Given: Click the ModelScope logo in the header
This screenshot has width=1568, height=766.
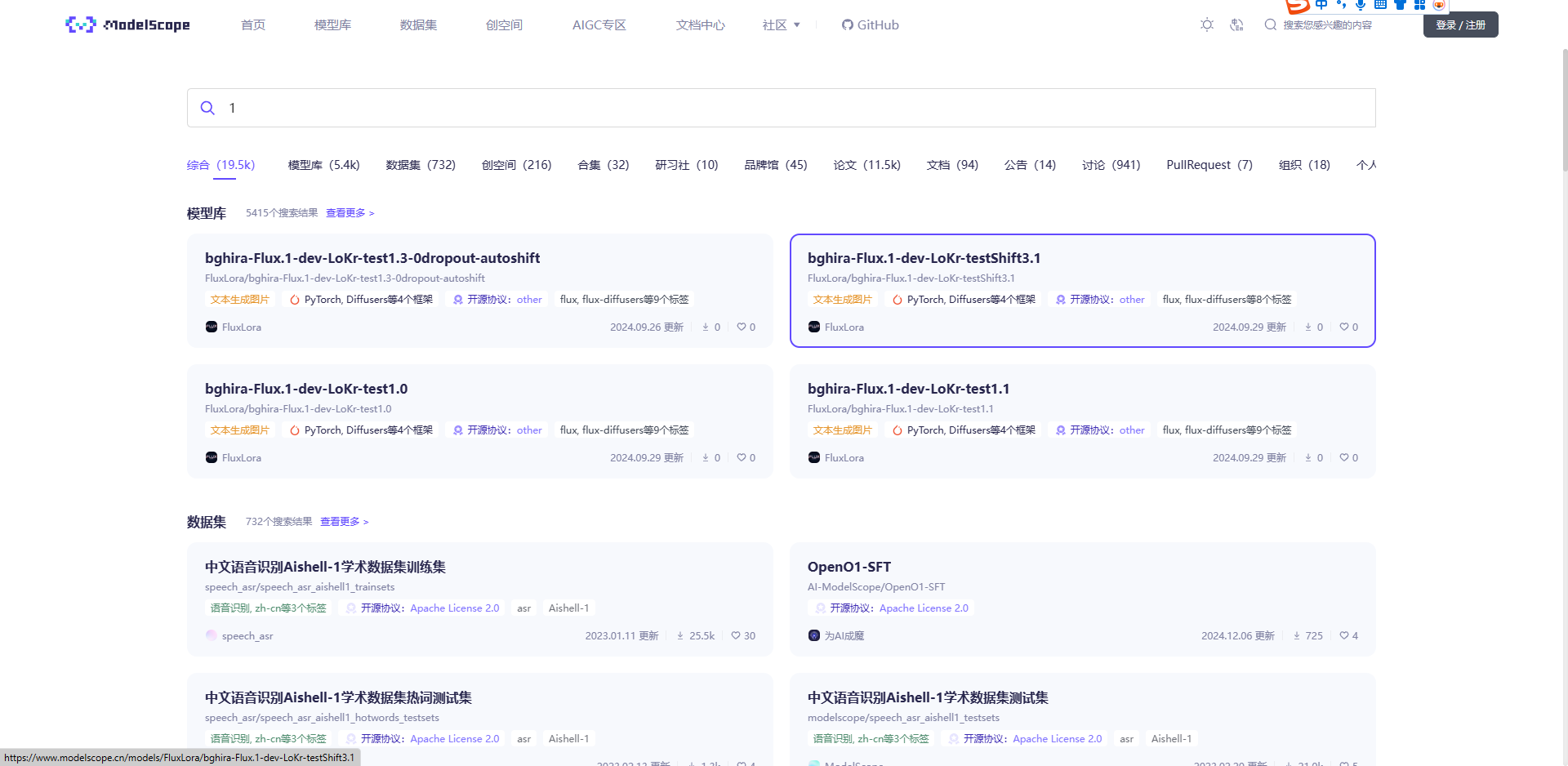Looking at the screenshot, I should coord(127,24).
